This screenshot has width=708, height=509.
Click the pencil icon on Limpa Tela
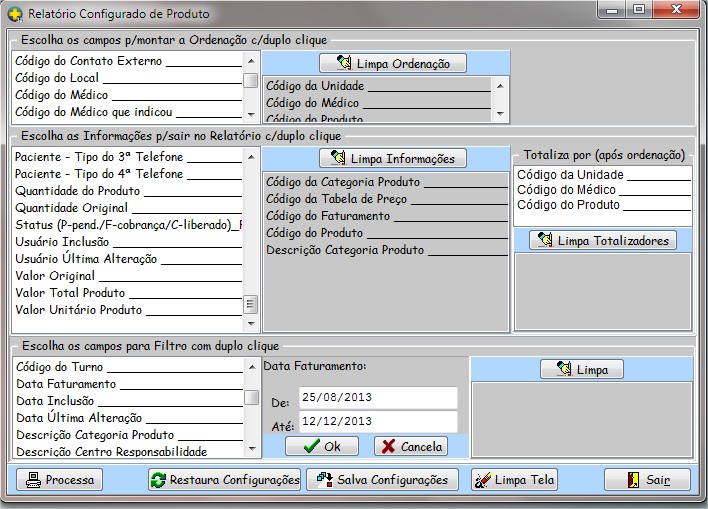click(483, 480)
